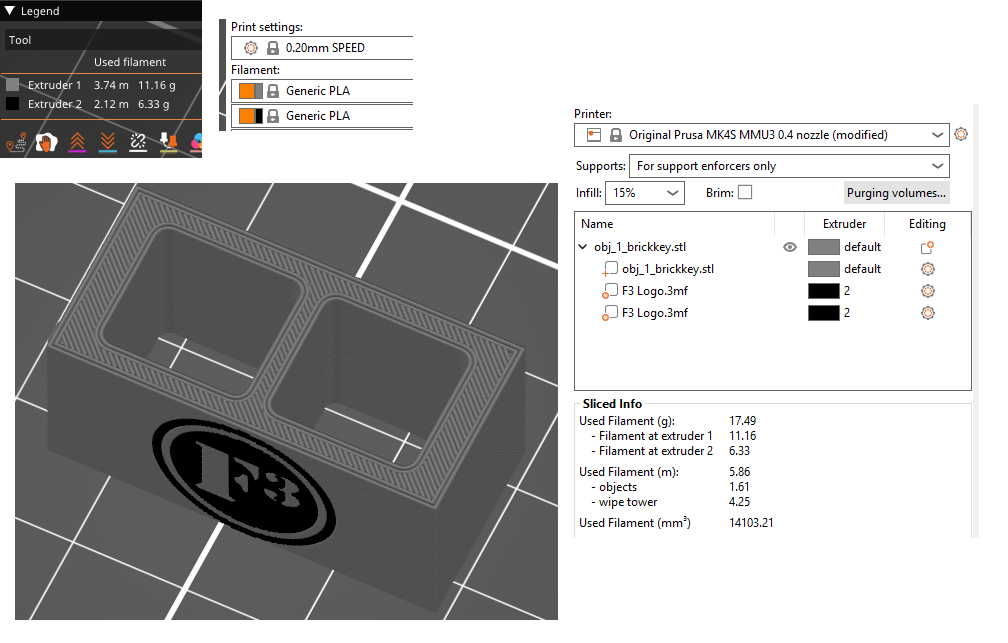This screenshot has height=643, width=1008.
Task: Click lock icon beside 0.20mm SPEED
Action: tap(273, 48)
